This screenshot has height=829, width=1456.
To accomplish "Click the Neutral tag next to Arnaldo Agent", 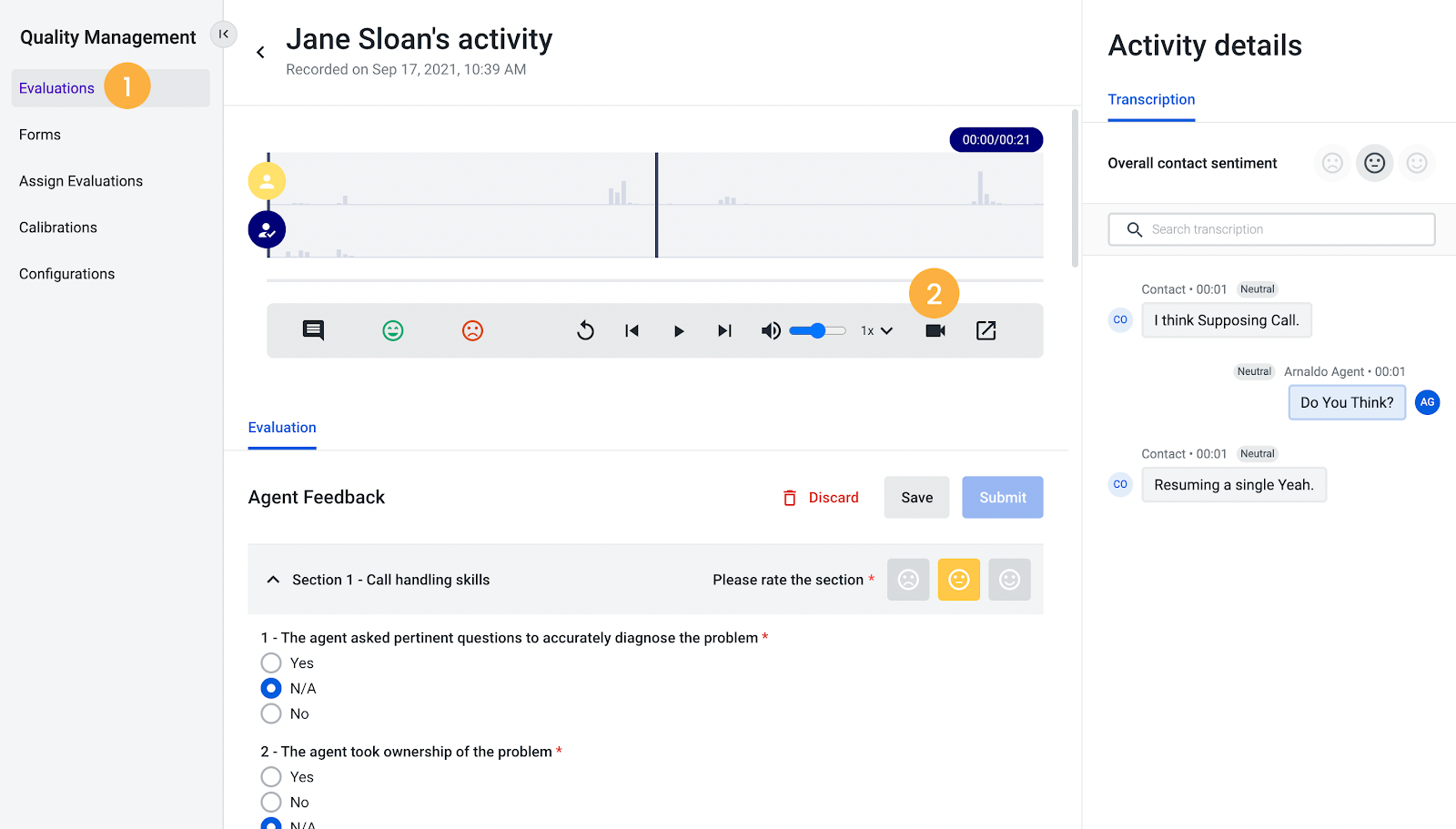I will tap(1254, 371).
